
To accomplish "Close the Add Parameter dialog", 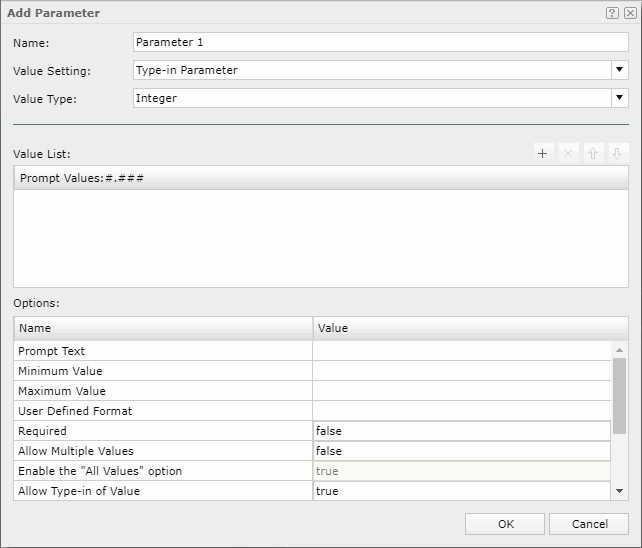I will coord(629,13).
